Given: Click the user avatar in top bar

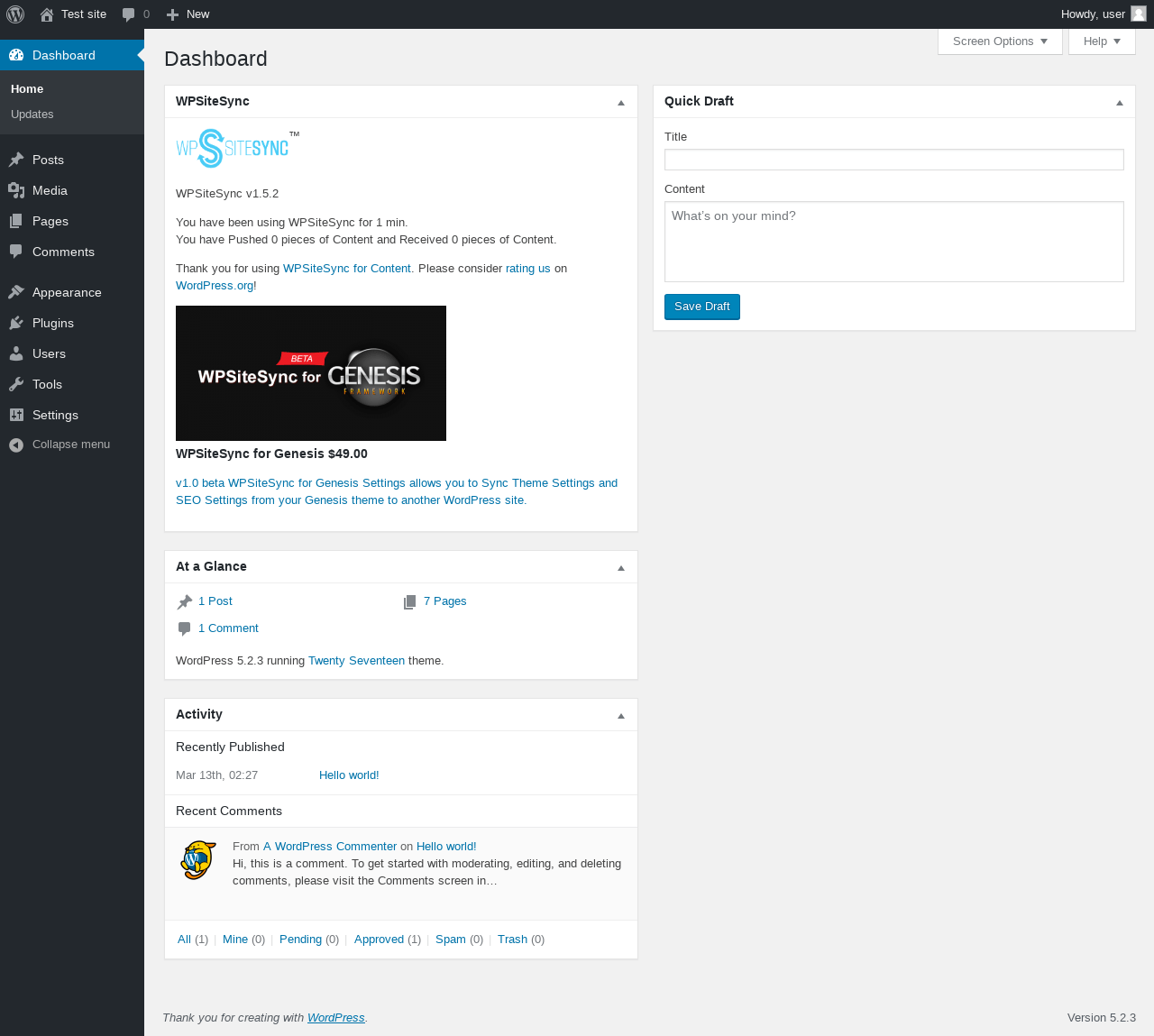Looking at the screenshot, I should click(x=1139, y=14).
